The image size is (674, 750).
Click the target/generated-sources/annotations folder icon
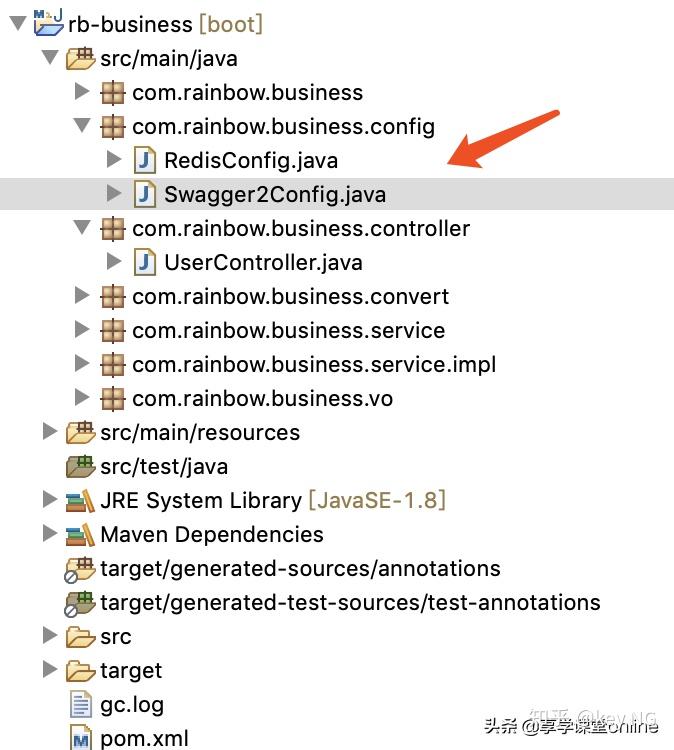pyautogui.click(x=80, y=570)
